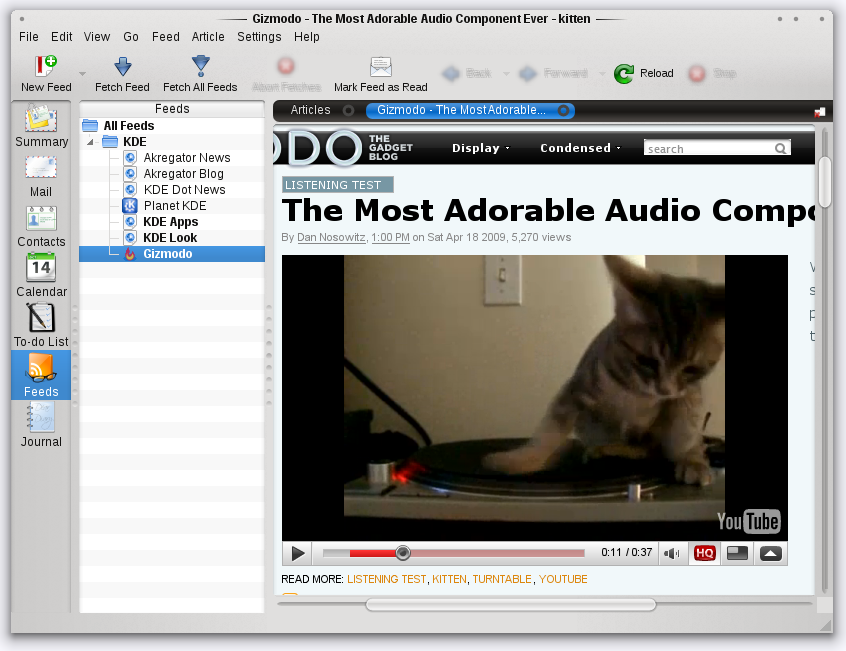This screenshot has width=846, height=651.
Task: Toggle video player size mode
Action: click(x=737, y=553)
